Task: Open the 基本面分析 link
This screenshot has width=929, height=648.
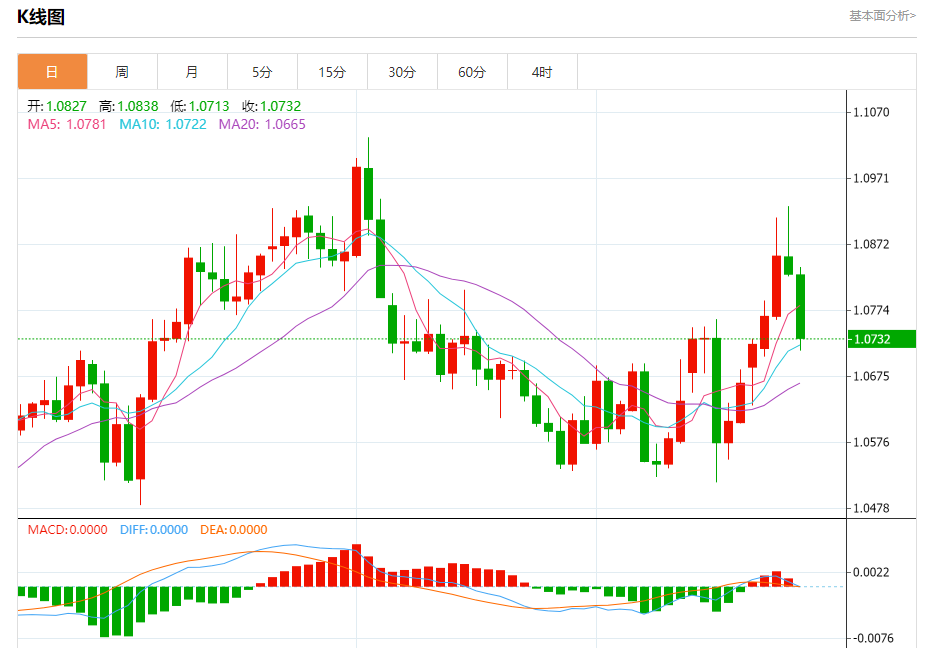Action: tap(882, 16)
